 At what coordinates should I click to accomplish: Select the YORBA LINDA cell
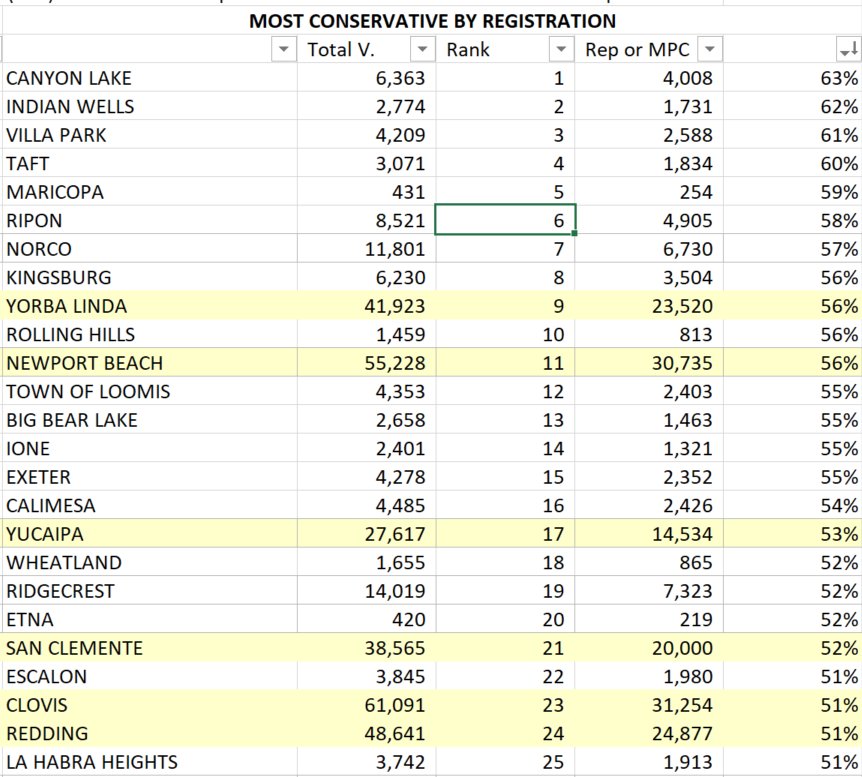pyautogui.click(x=150, y=306)
